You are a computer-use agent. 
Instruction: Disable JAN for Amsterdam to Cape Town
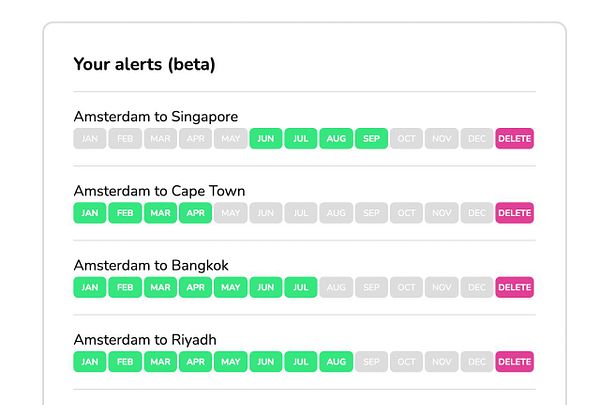90,213
